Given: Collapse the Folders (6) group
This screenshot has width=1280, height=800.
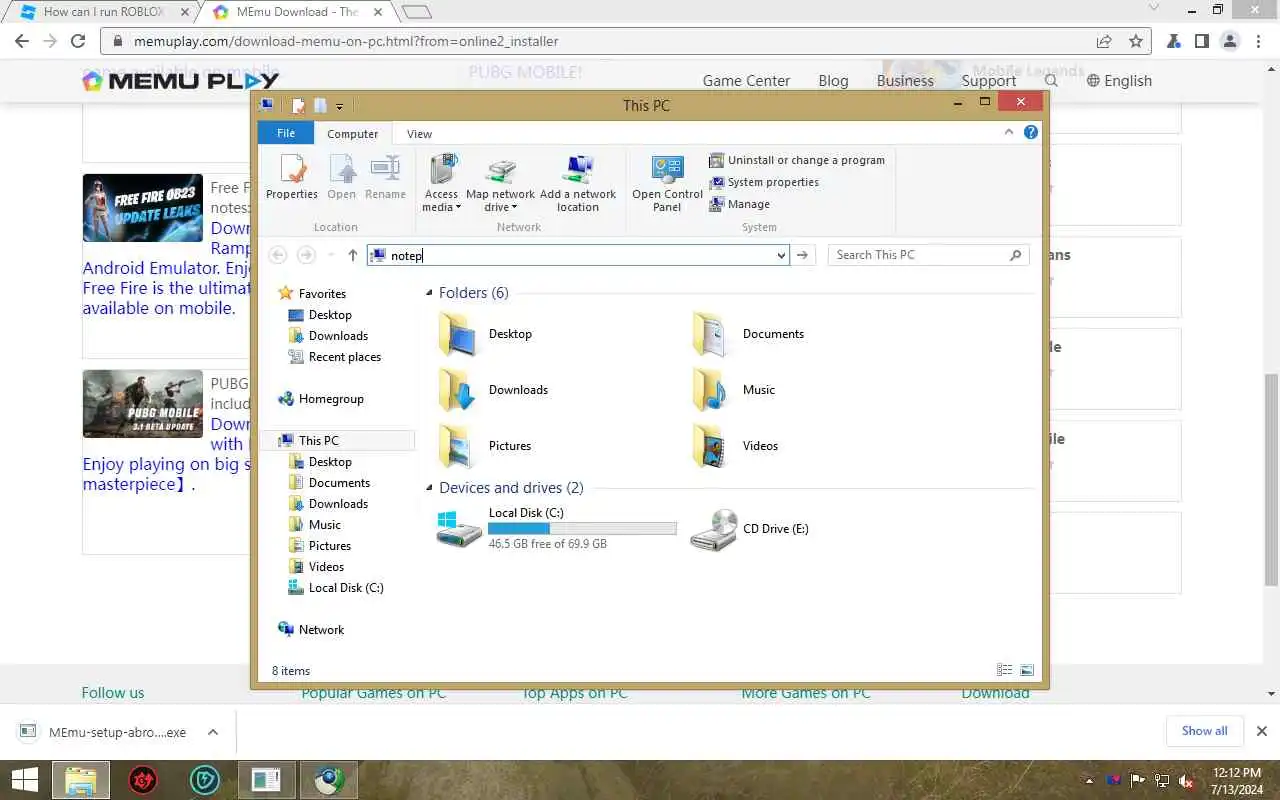Looking at the screenshot, I should pos(429,293).
